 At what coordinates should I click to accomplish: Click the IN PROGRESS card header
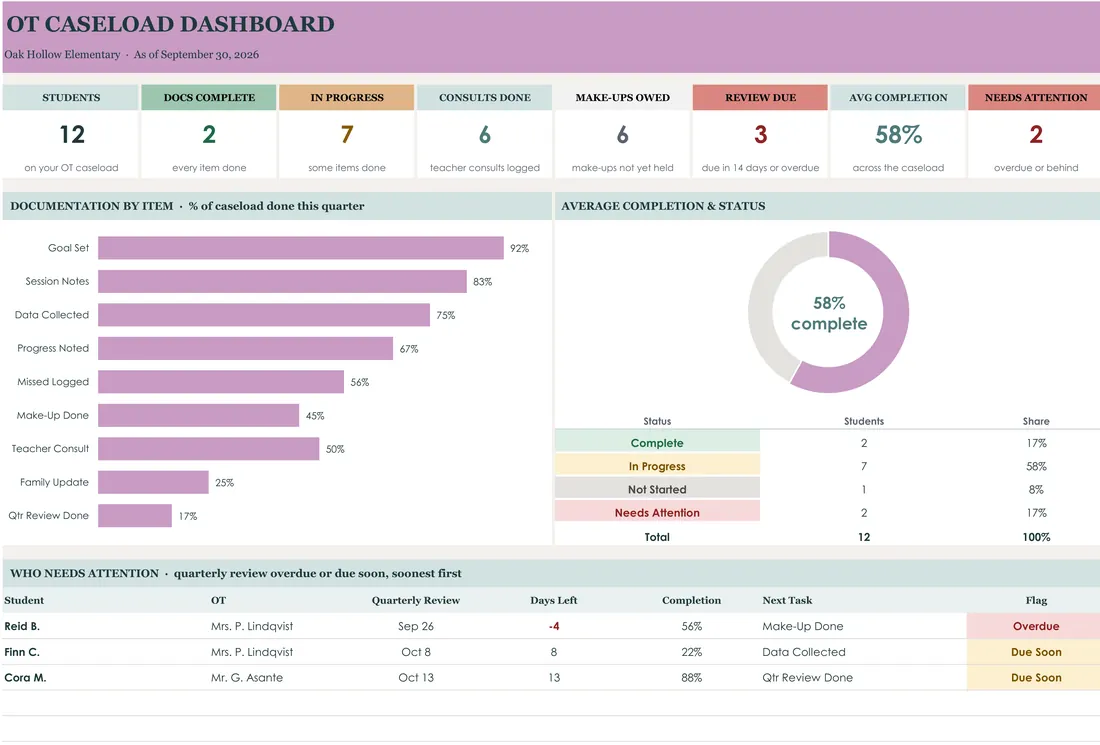pos(347,98)
